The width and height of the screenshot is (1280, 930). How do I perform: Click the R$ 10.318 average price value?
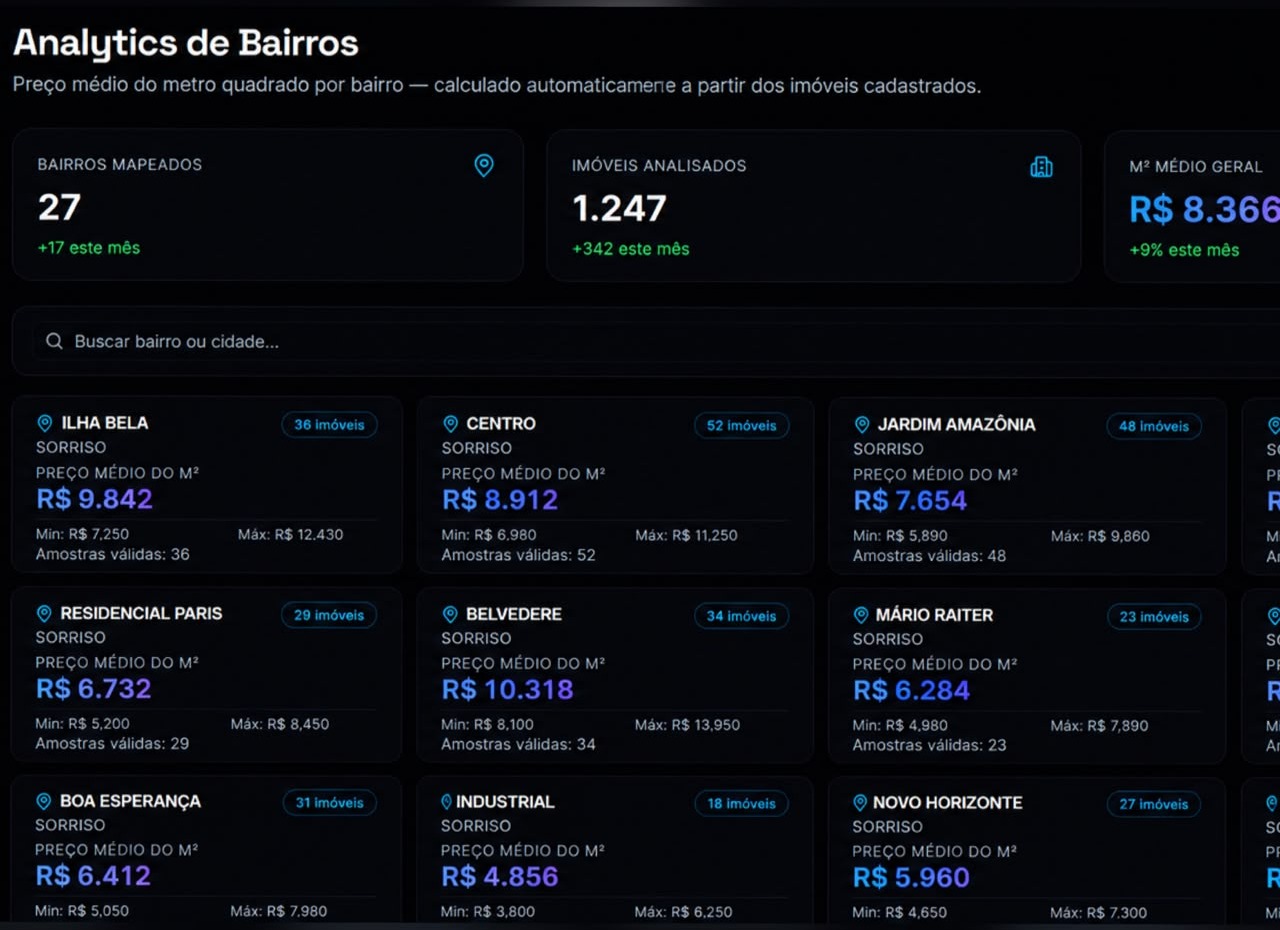pyautogui.click(x=507, y=690)
